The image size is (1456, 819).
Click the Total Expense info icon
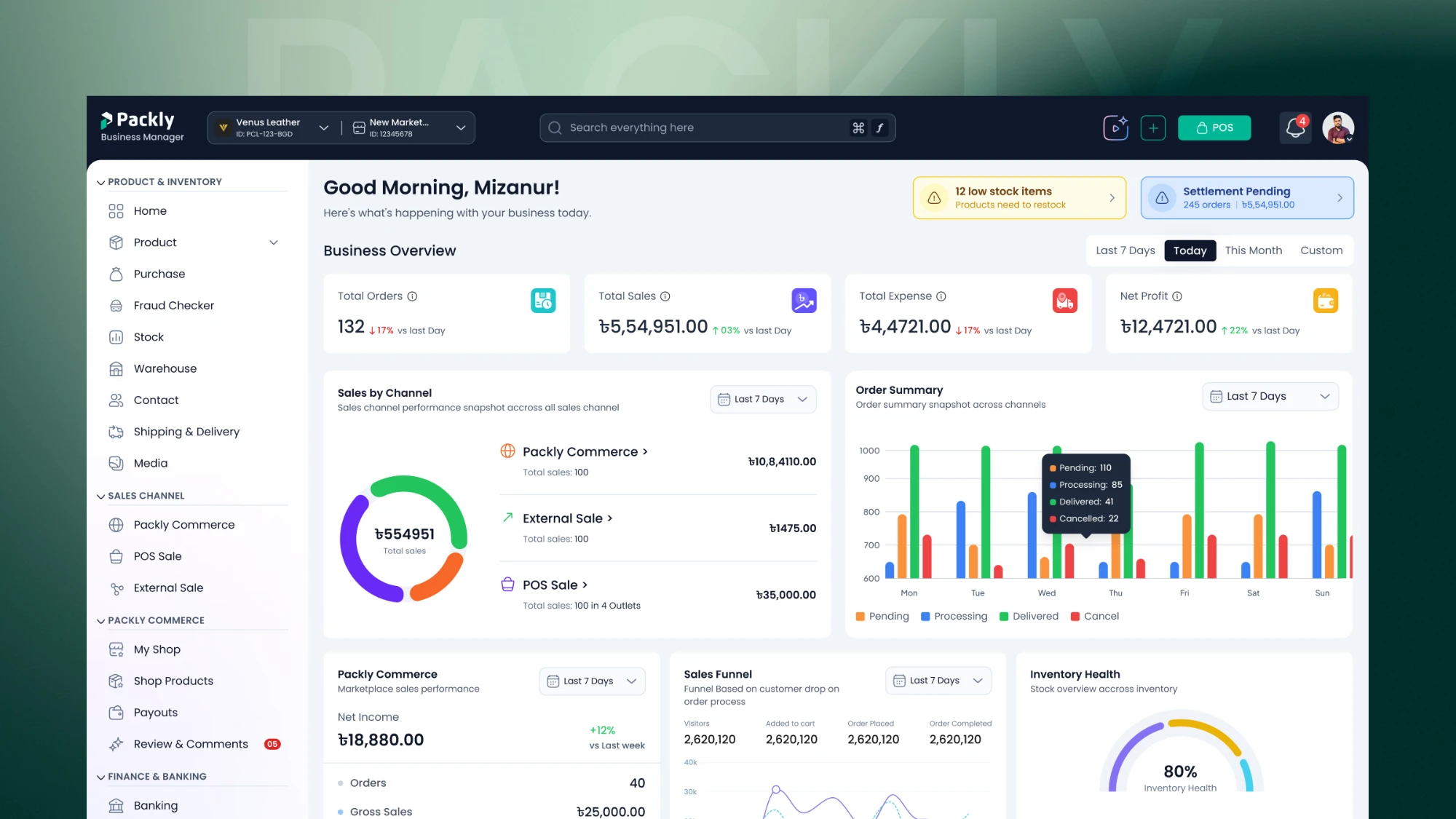(x=941, y=296)
